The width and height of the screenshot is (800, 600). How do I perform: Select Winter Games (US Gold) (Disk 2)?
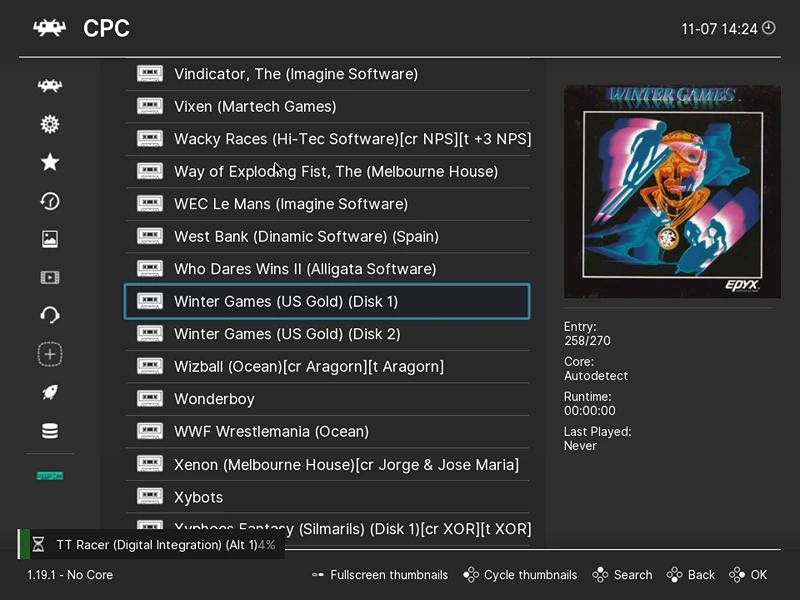tap(327, 334)
